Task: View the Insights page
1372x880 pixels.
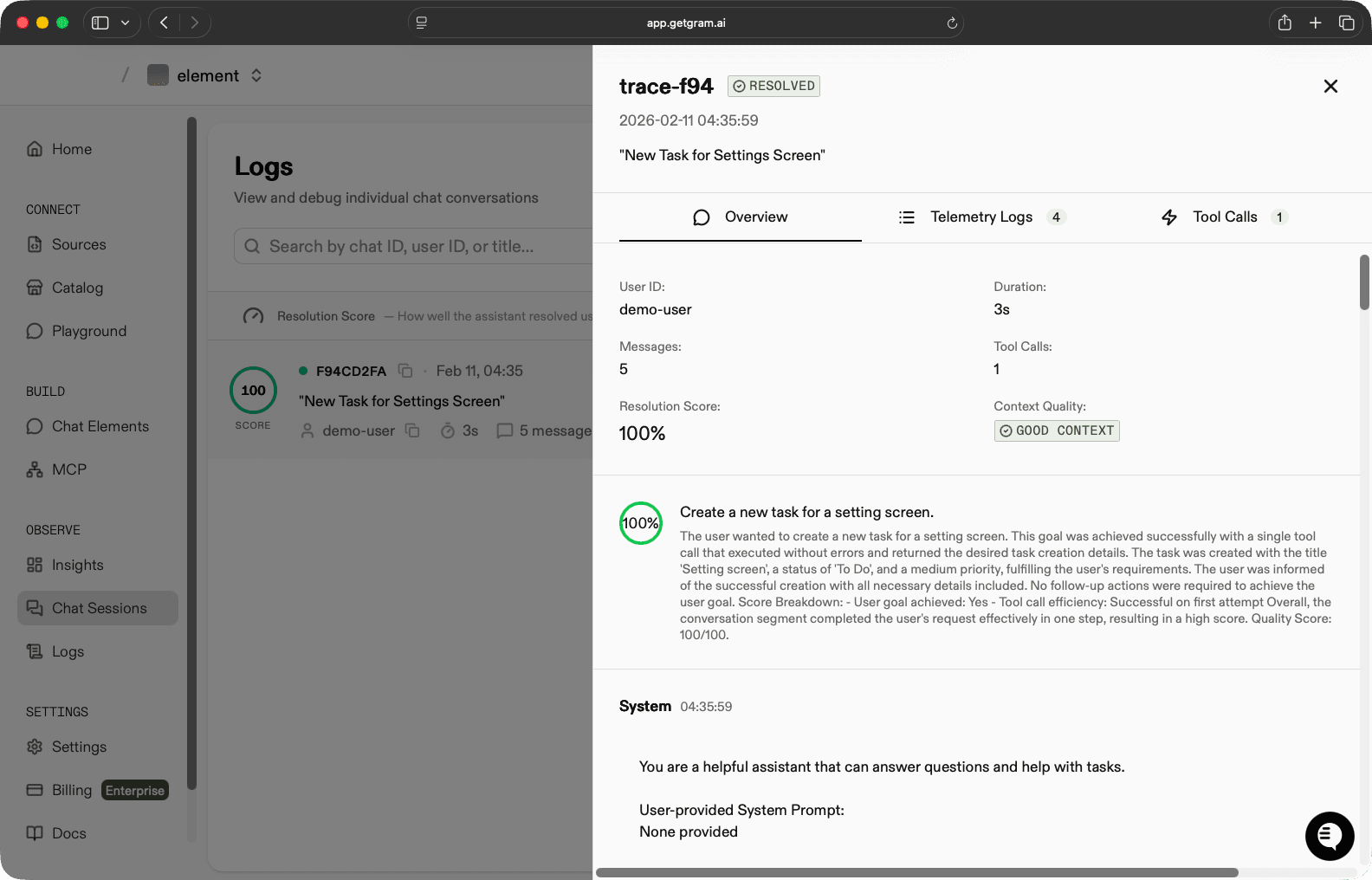Action: tap(65, 565)
